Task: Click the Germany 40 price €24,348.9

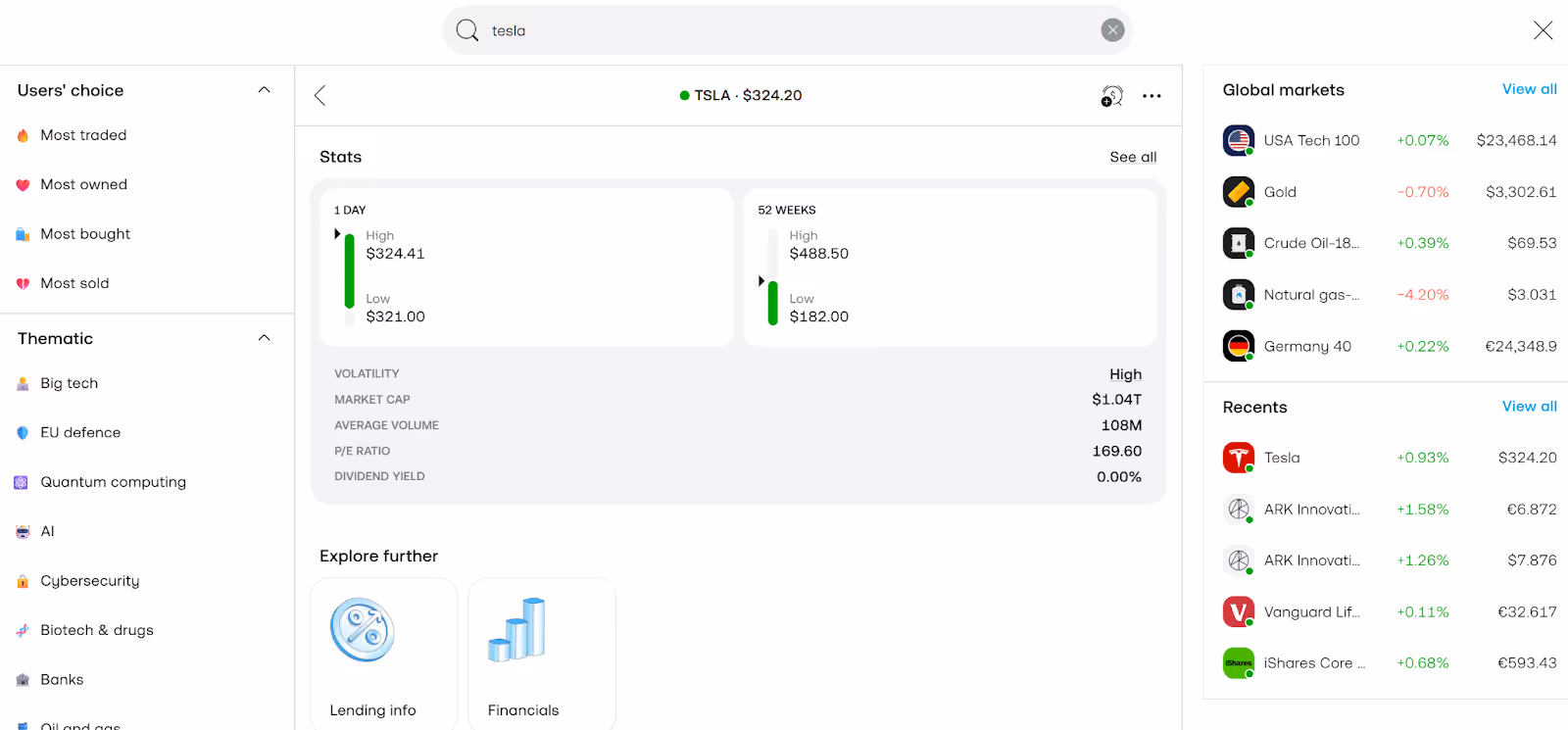Action: (x=1521, y=346)
